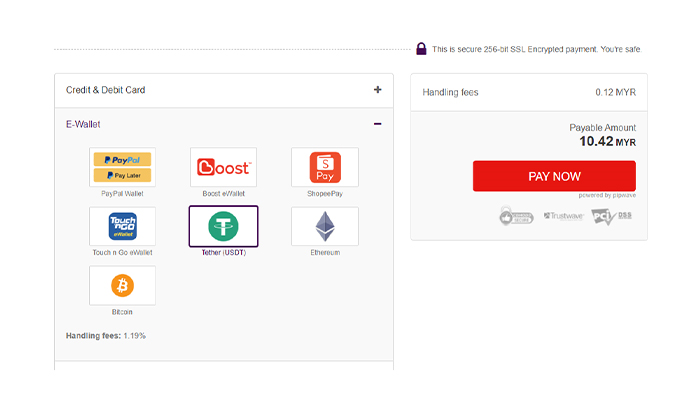700x400 pixels.
Task: Click the Boost eWallet label text
Action: point(224,194)
